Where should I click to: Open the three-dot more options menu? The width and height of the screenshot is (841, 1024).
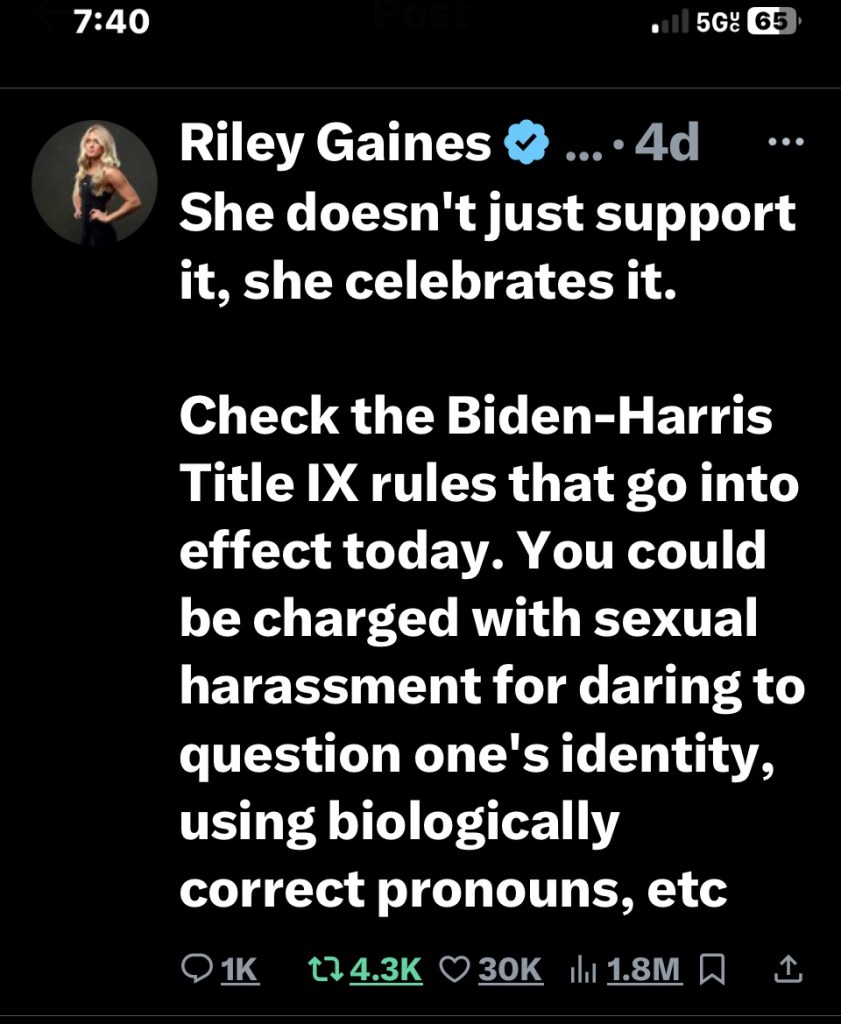pos(784,142)
